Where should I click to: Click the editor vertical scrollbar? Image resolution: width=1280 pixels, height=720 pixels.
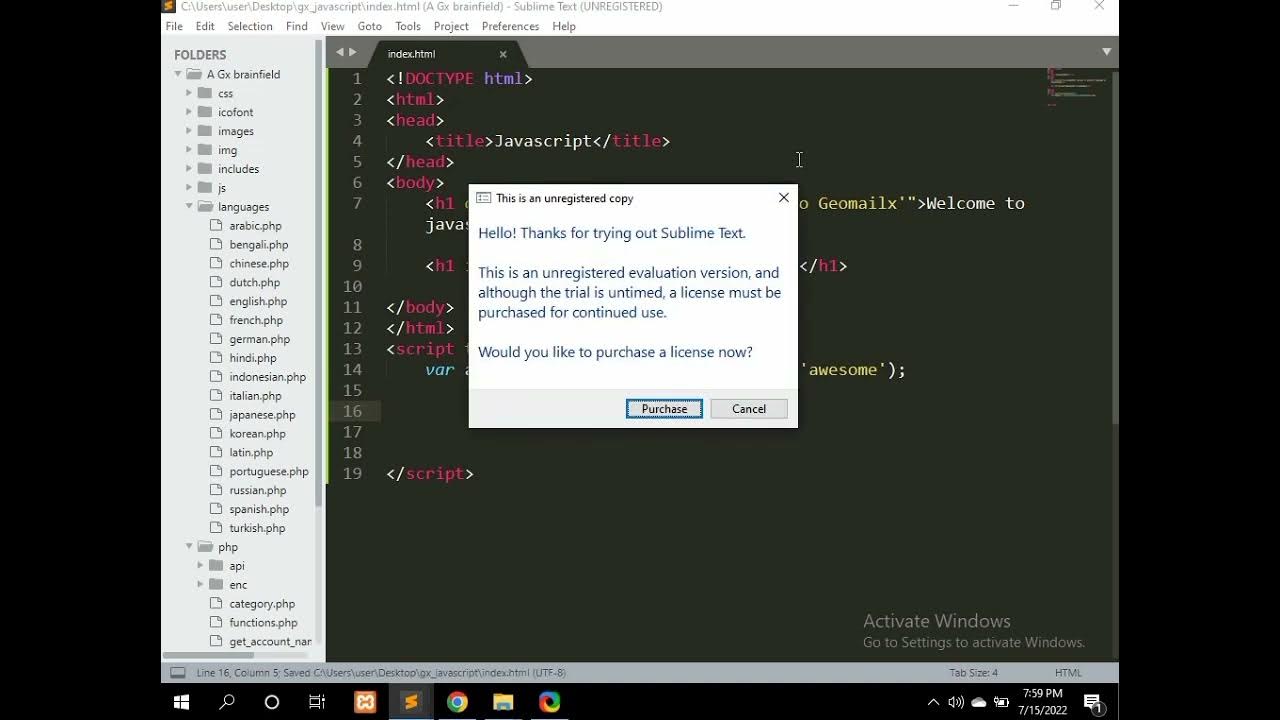click(x=1115, y=245)
